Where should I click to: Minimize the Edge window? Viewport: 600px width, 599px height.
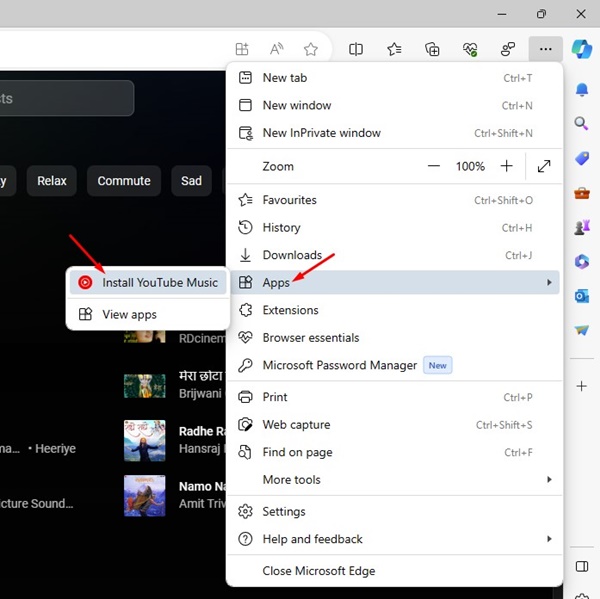pos(502,14)
